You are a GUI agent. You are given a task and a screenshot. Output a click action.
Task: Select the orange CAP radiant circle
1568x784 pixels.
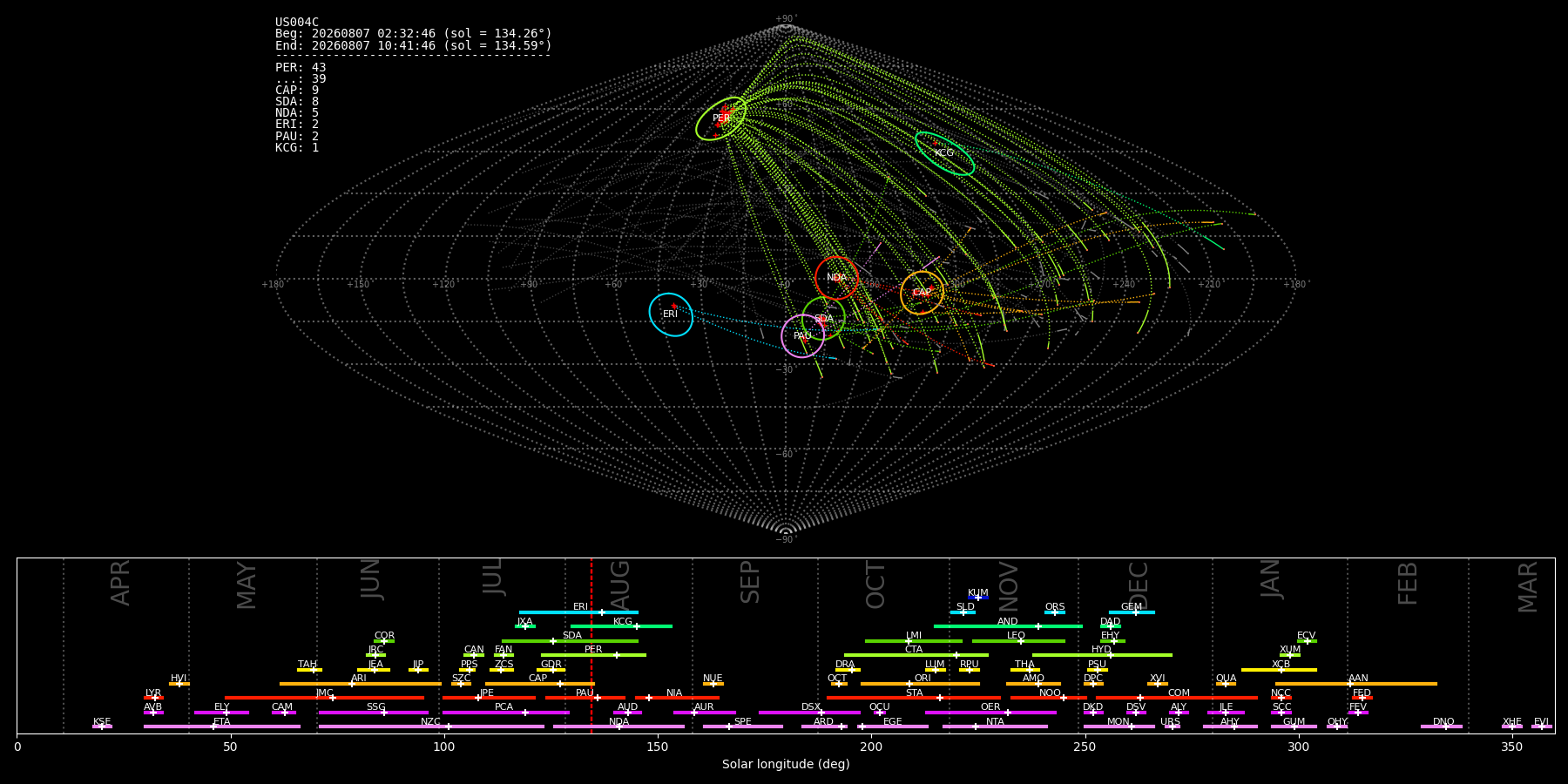[922, 293]
